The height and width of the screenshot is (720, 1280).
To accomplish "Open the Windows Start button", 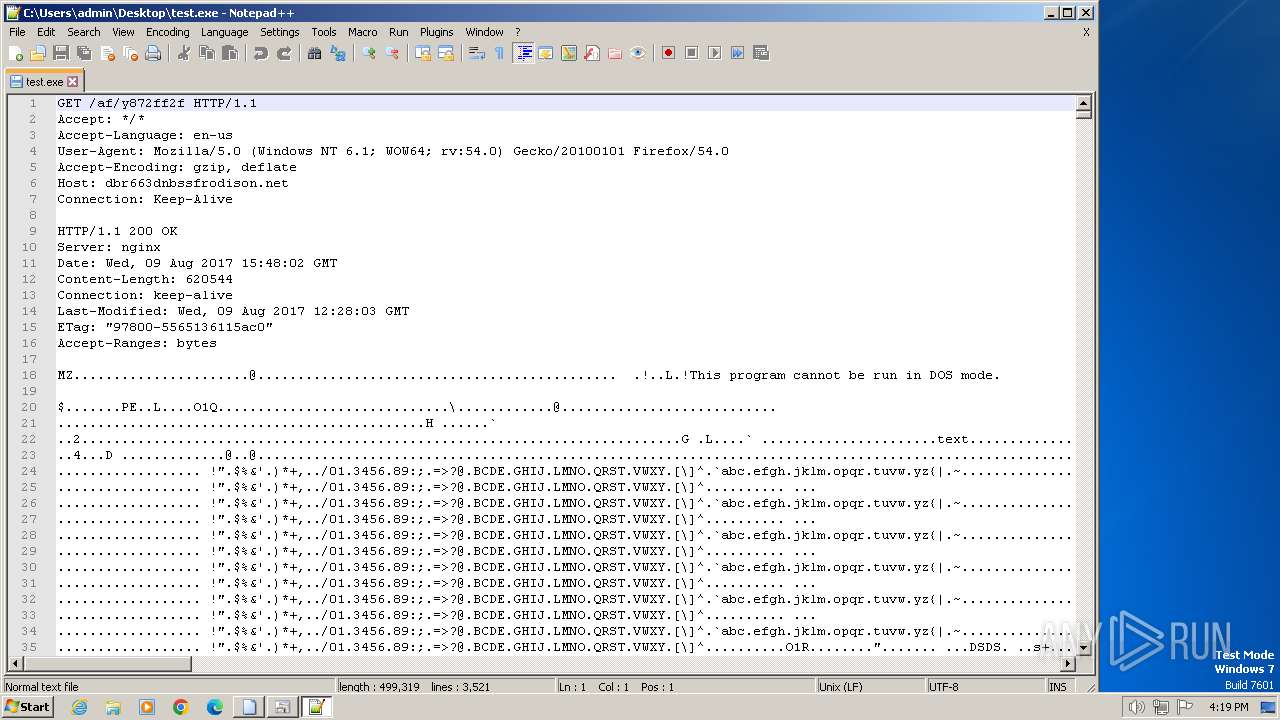I will (27, 707).
